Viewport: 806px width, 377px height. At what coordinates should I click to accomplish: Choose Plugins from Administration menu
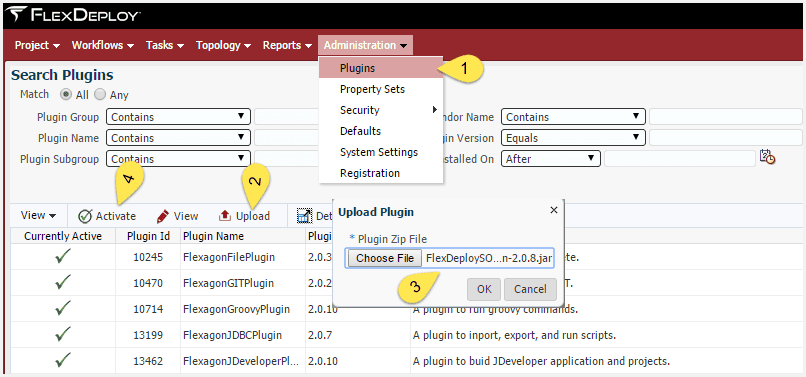pyautogui.click(x=381, y=68)
